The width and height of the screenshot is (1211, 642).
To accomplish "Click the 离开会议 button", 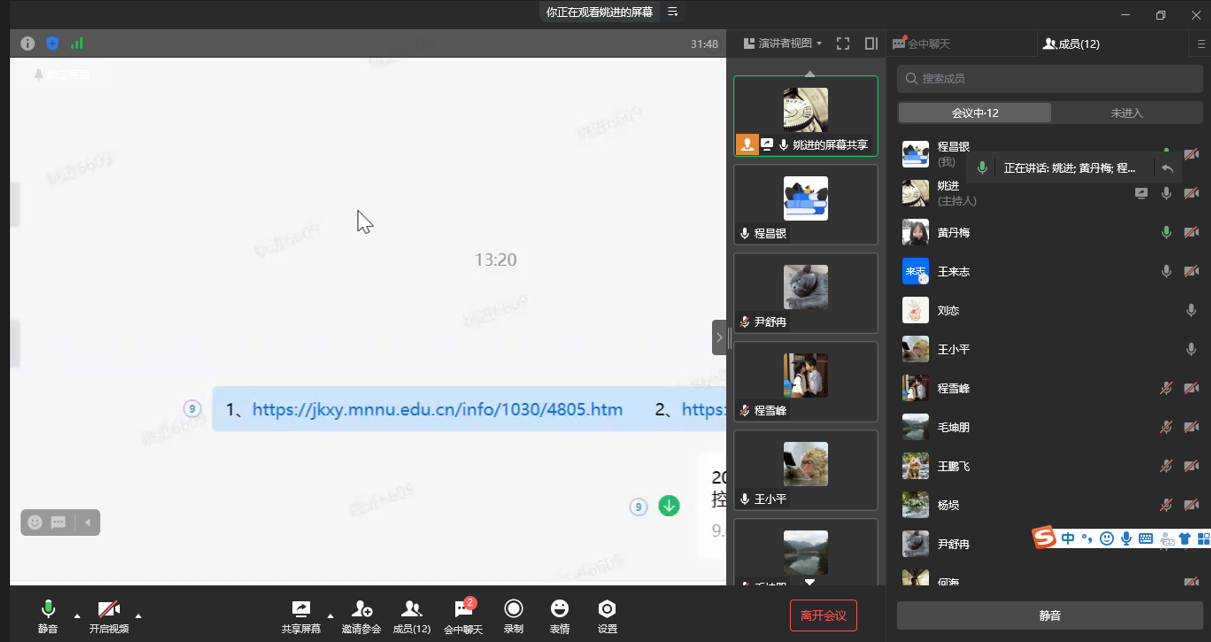I will (x=823, y=615).
